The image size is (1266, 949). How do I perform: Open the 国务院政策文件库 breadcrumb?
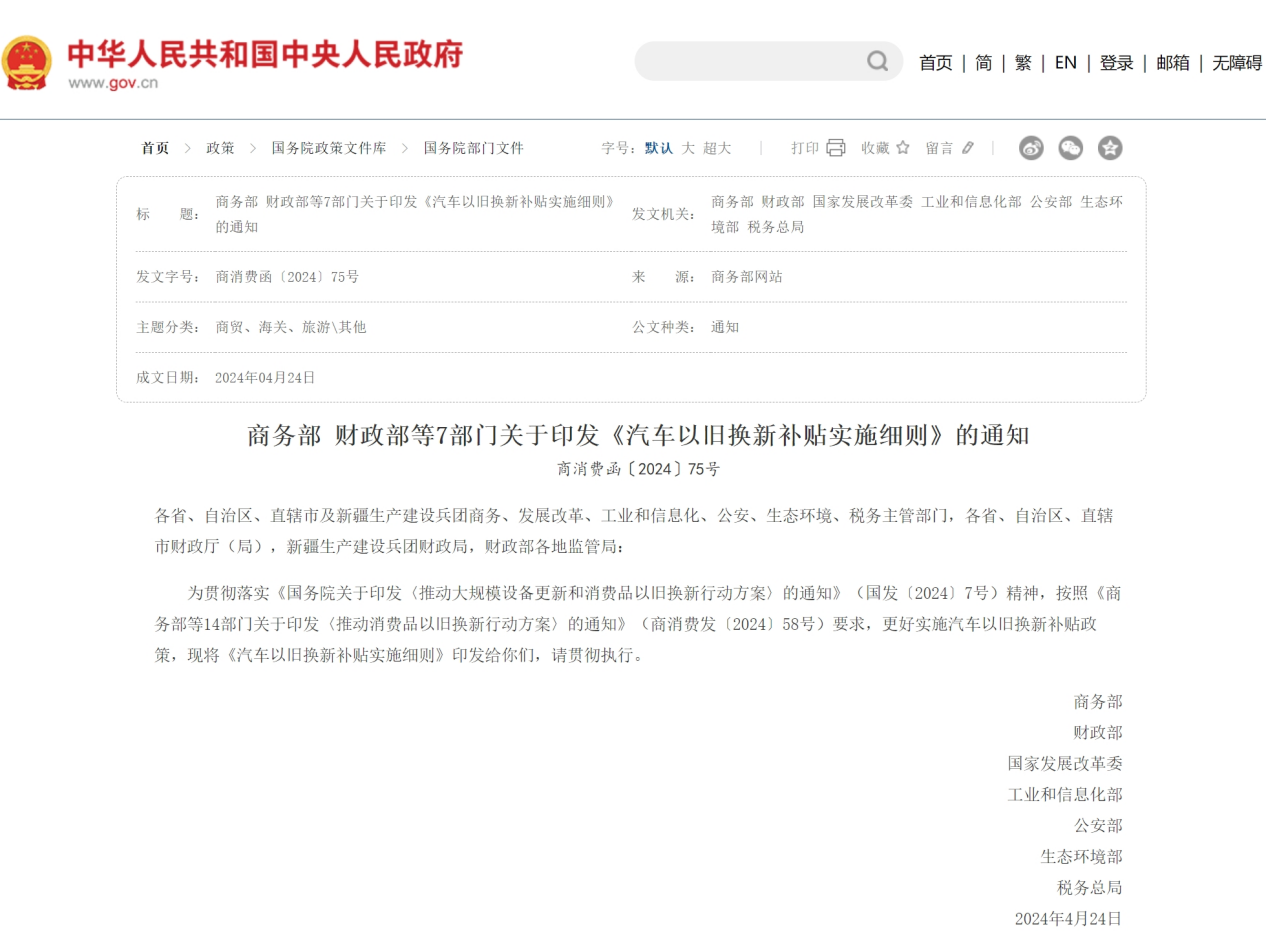tap(329, 148)
